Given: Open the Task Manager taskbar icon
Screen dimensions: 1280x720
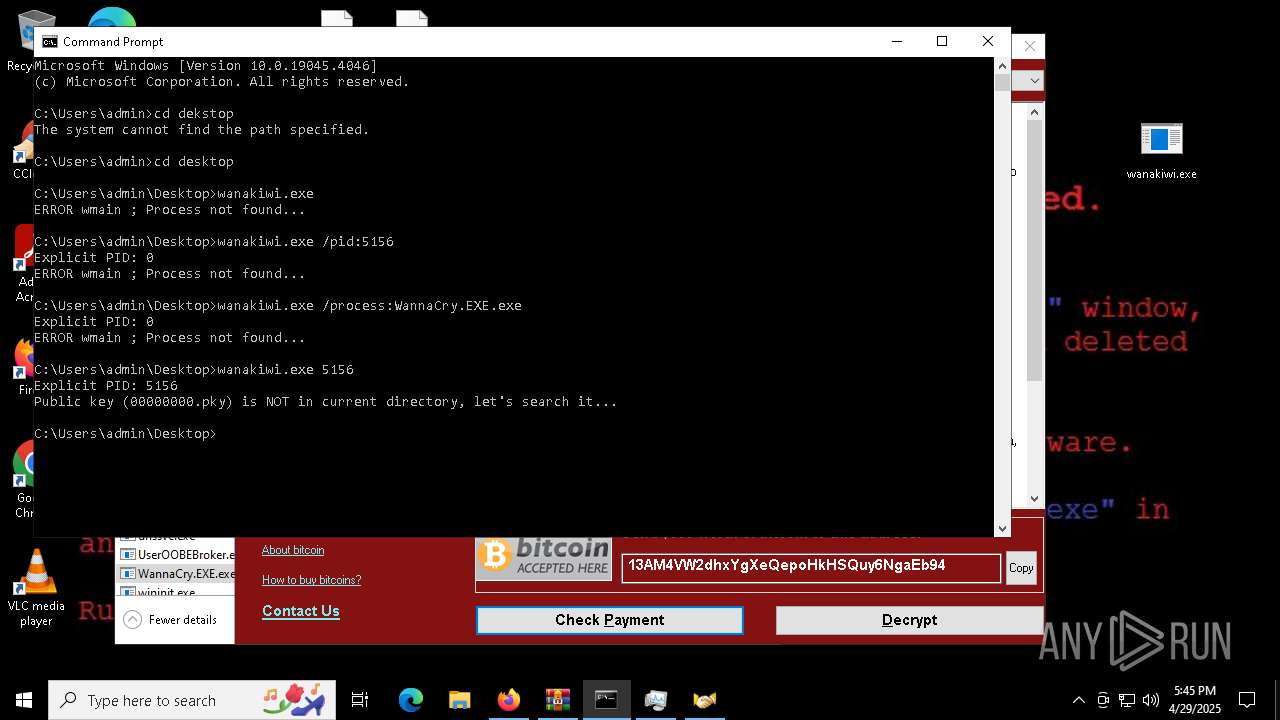Looking at the screenshot, I should pos(655,700).
